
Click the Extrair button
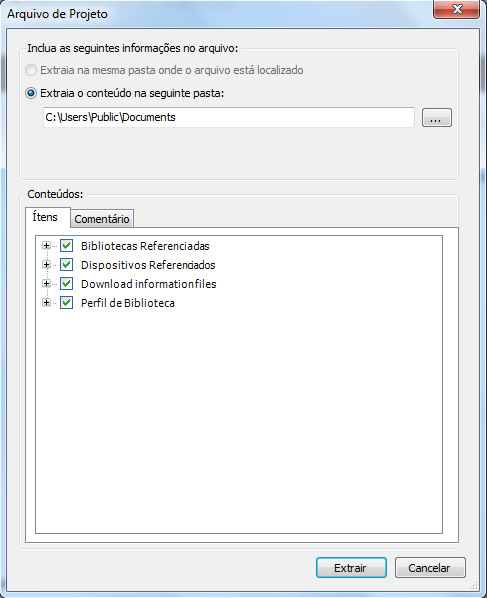pyautogui.click(x=351, y=568)
